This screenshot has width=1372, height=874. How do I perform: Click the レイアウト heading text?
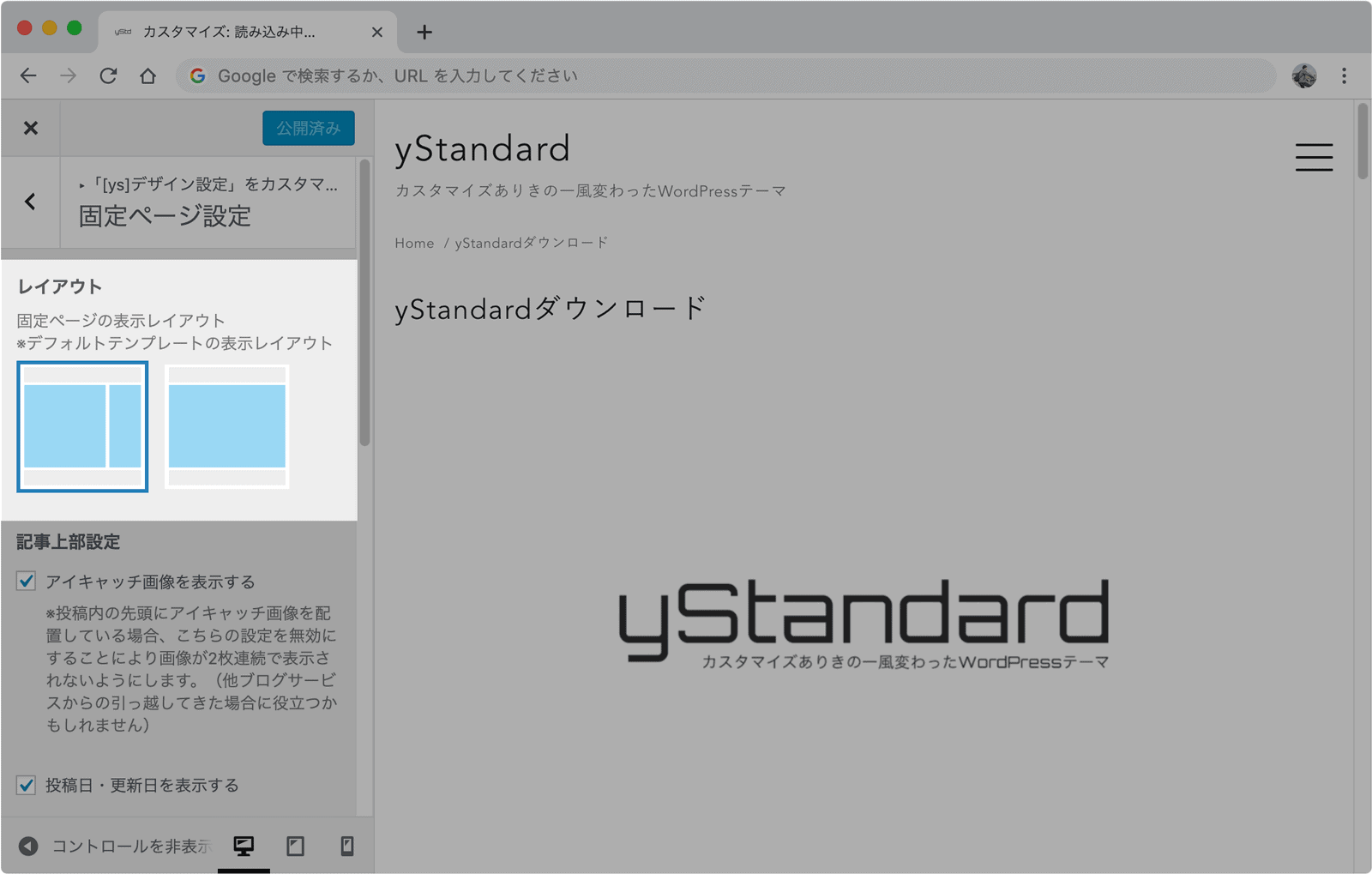[59, 286]
